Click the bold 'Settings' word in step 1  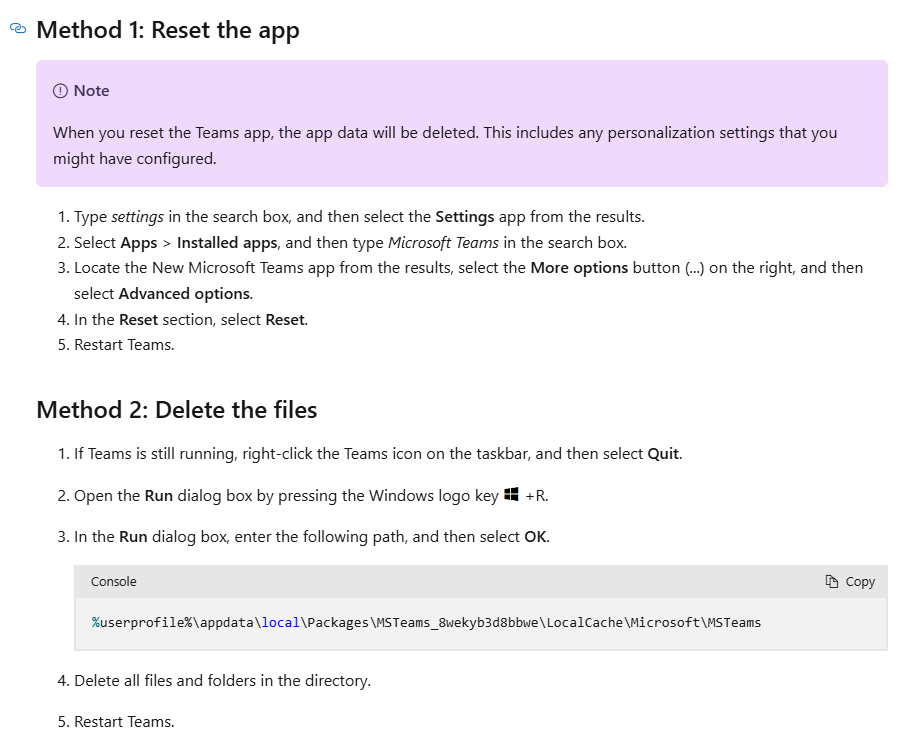(465, 216)
